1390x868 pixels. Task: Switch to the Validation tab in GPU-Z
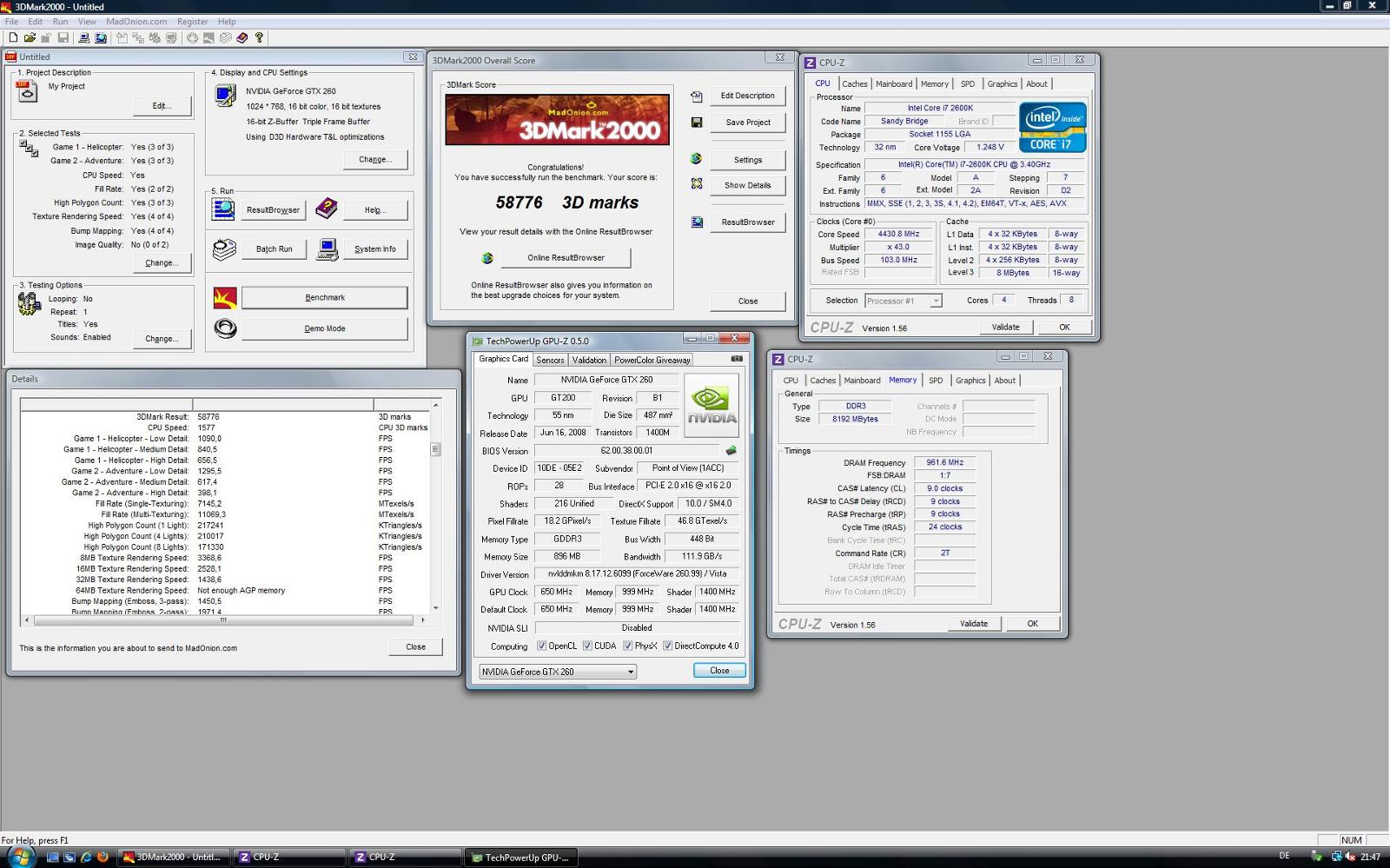(x=589, y=360)
